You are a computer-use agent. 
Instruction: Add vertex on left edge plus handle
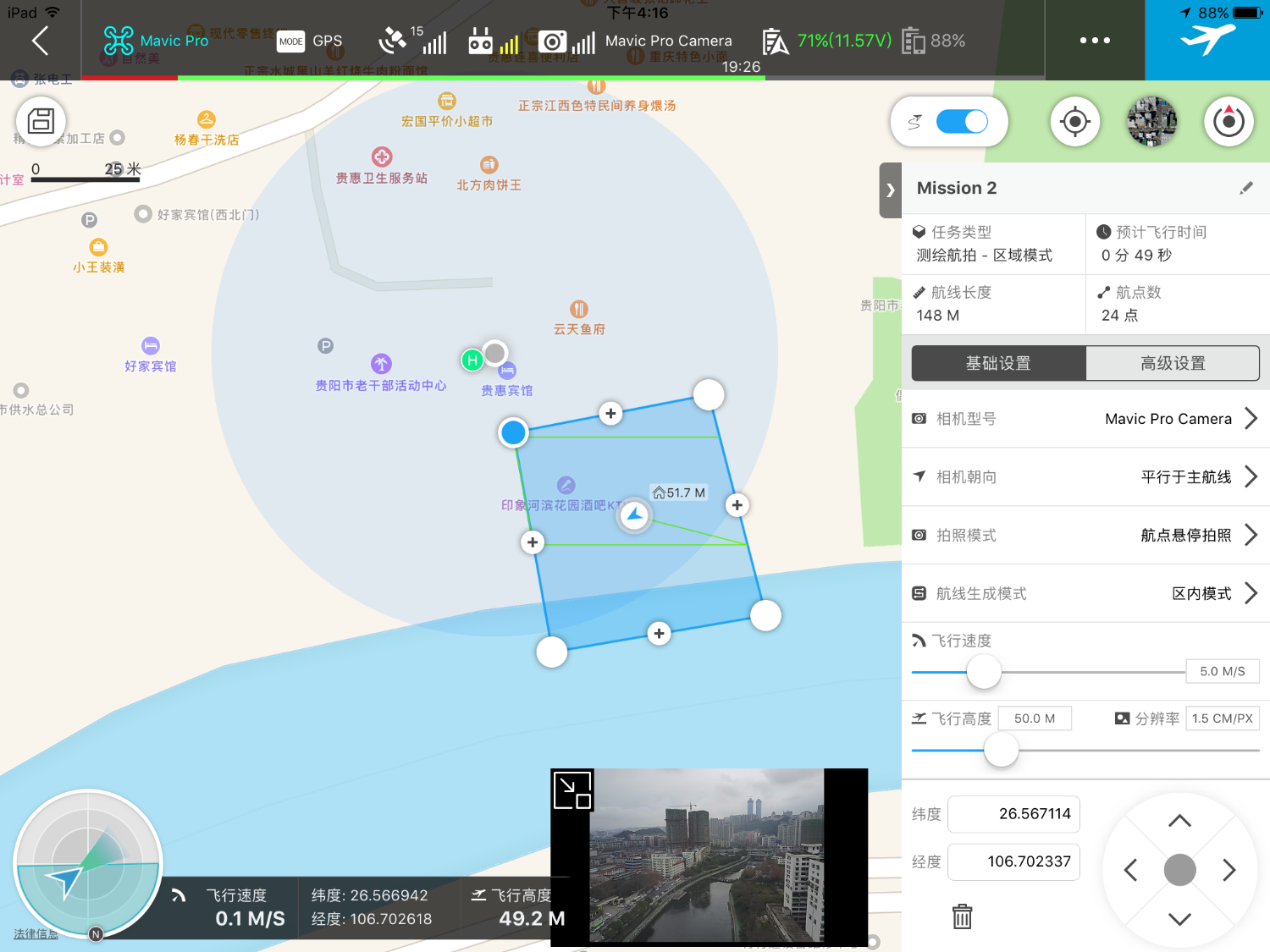click(x=533, y=542)
